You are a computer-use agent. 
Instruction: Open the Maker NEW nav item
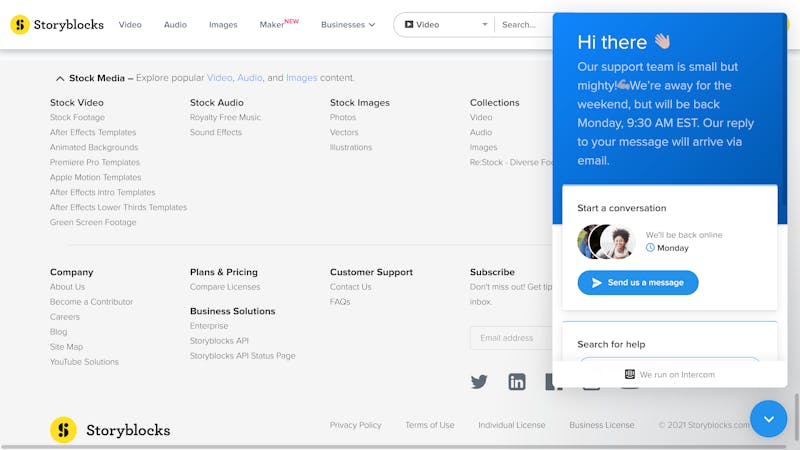point(279,24)
